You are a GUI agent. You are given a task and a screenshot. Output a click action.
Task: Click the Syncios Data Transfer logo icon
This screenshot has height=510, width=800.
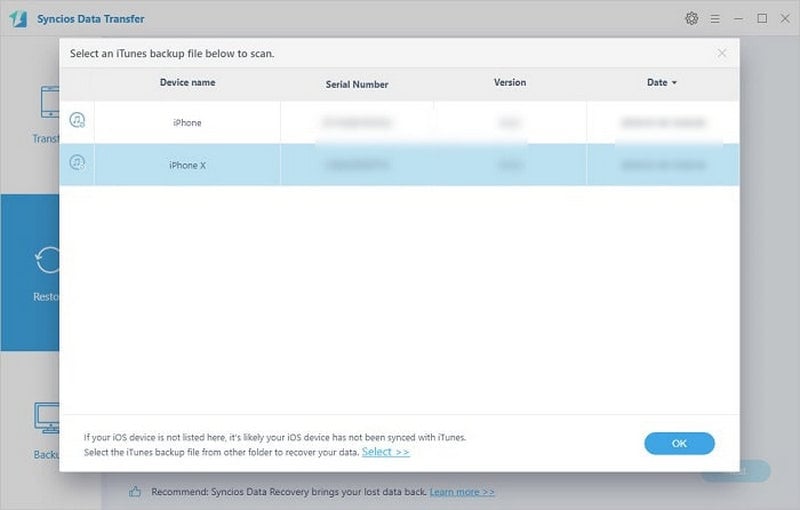click(18, 19)
